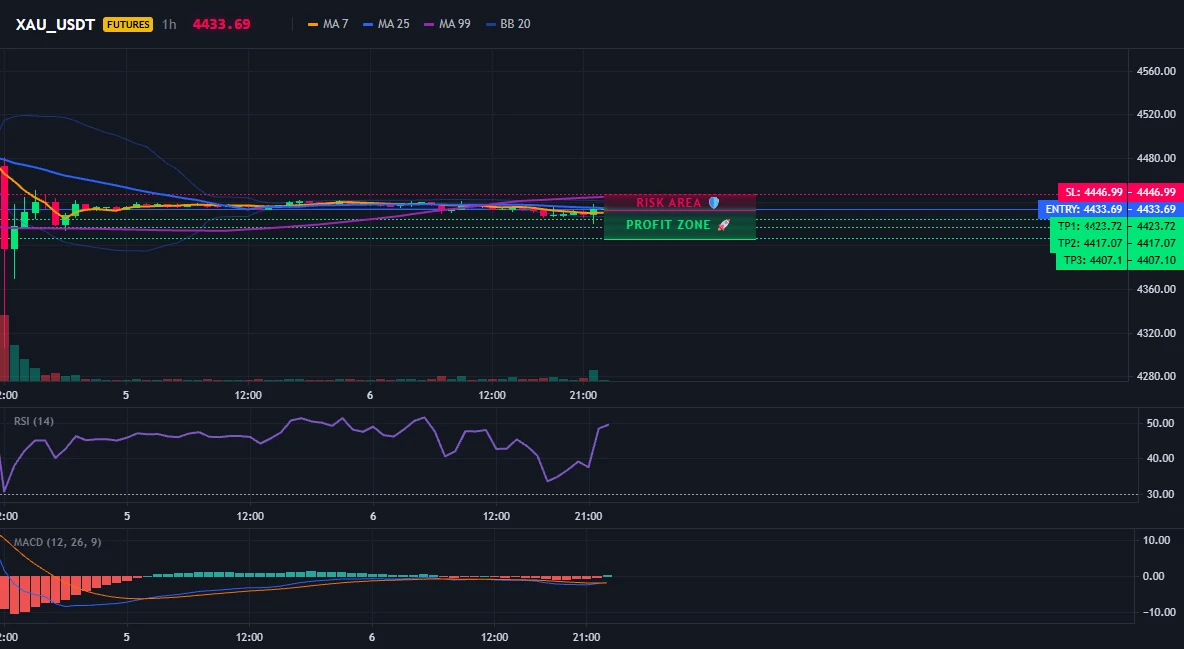This screenshot has width=1184, height=649.
Task: Click the 4433.69 price in header
Action: (x=221, y=24)
